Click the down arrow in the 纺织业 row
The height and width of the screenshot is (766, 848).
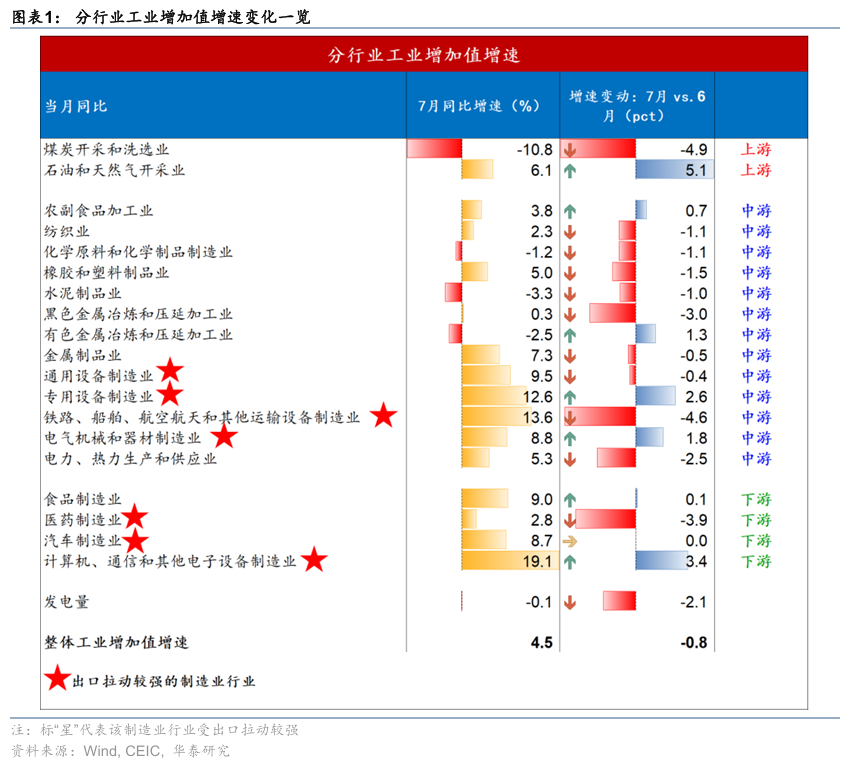[x=569, y=232]
